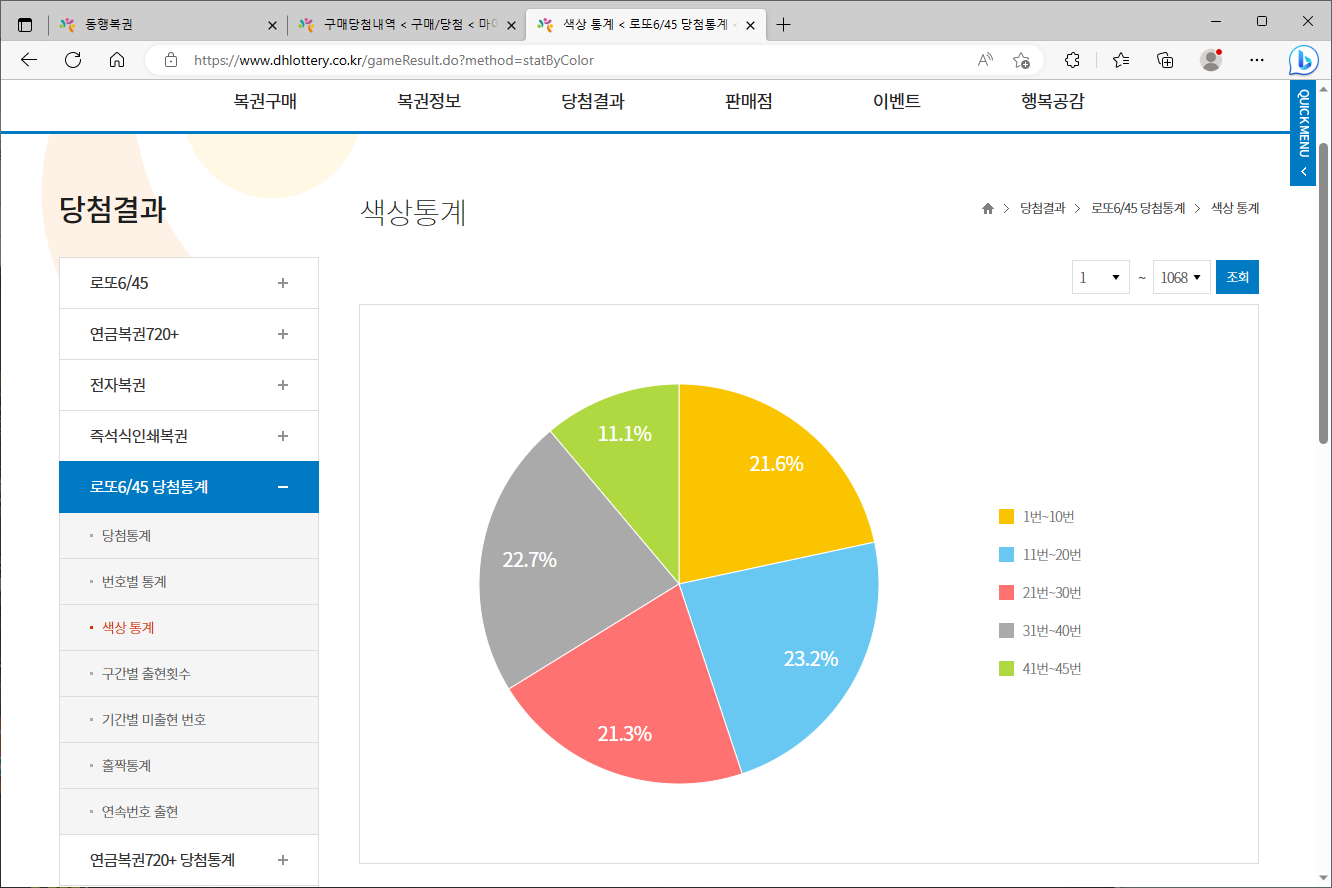The image size is (1332, 888).
Task: Open 연속번호 출현 submenu link
Action: pyautogui.click(x=140, y=812)
